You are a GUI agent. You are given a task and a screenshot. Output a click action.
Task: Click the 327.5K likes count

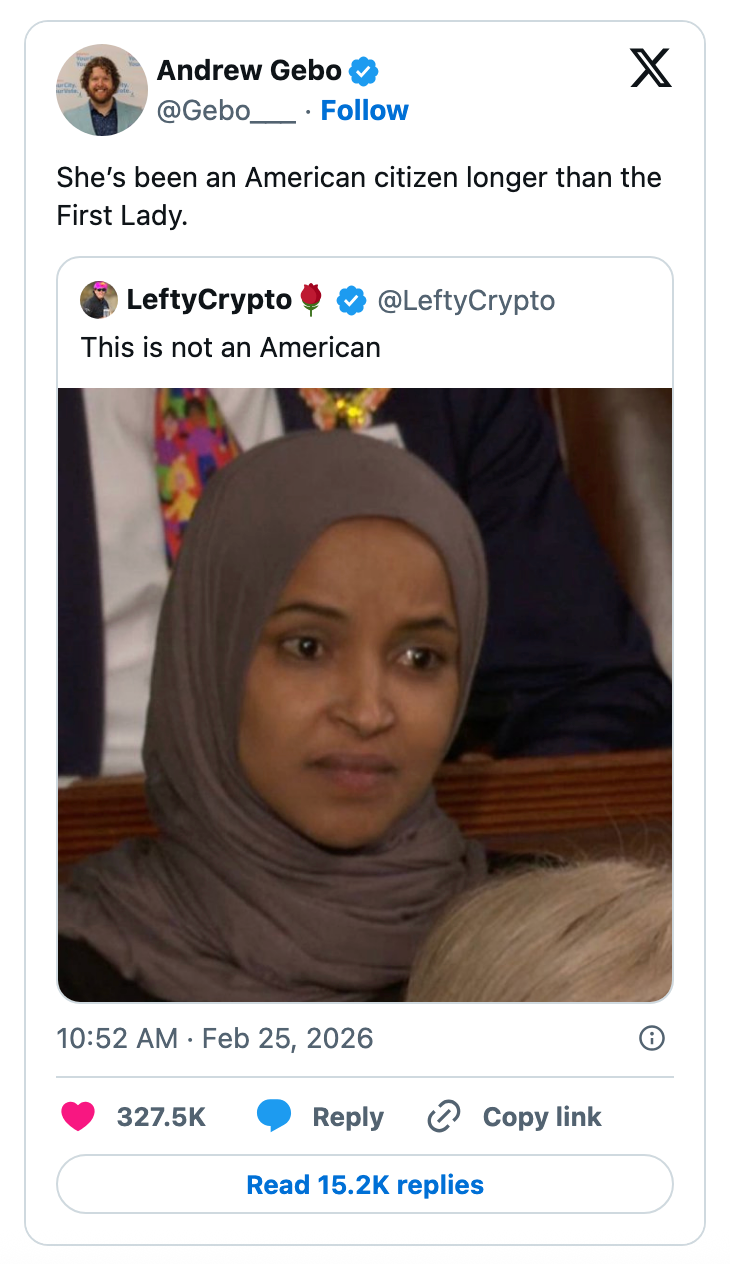[x=161, y=1117]
